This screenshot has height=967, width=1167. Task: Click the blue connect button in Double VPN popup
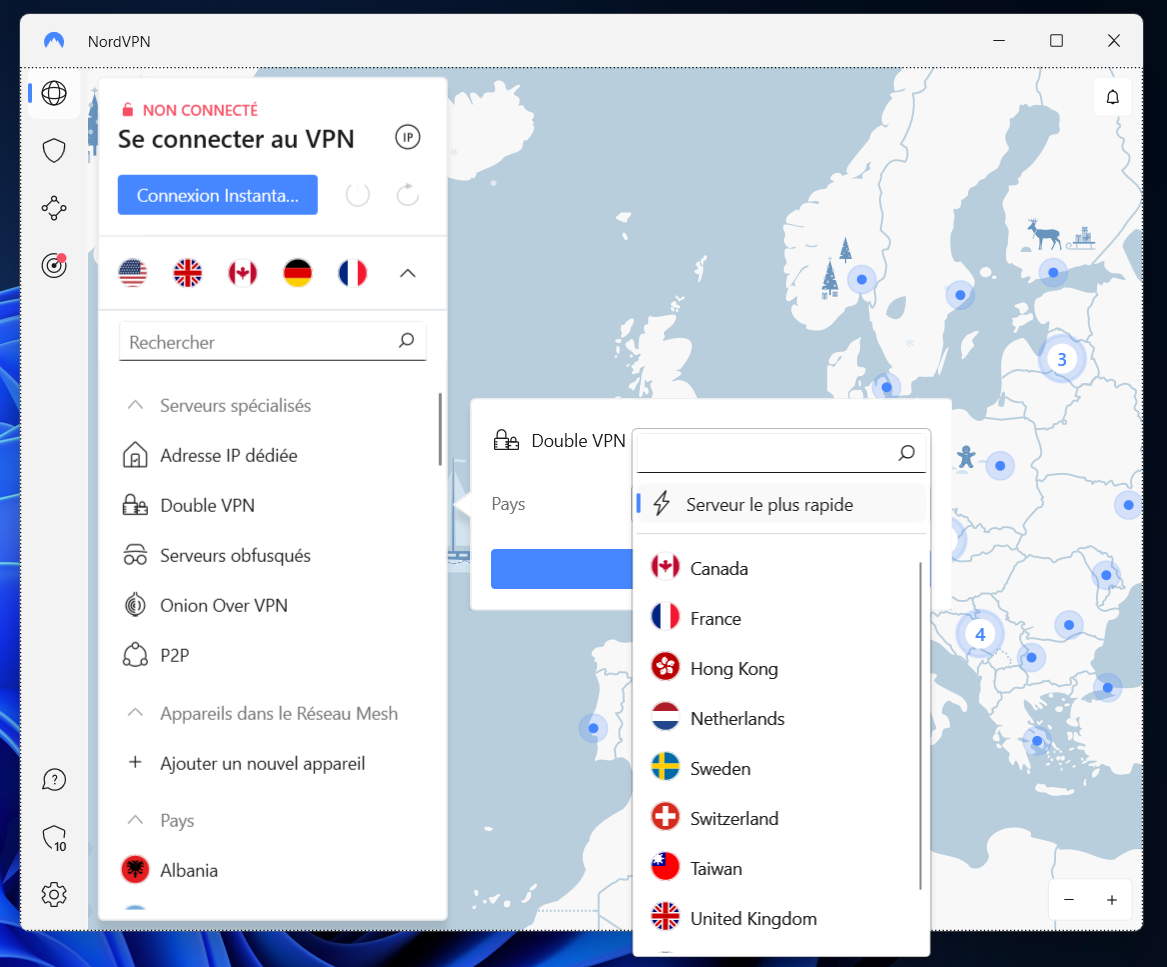(x=562, y=569)
